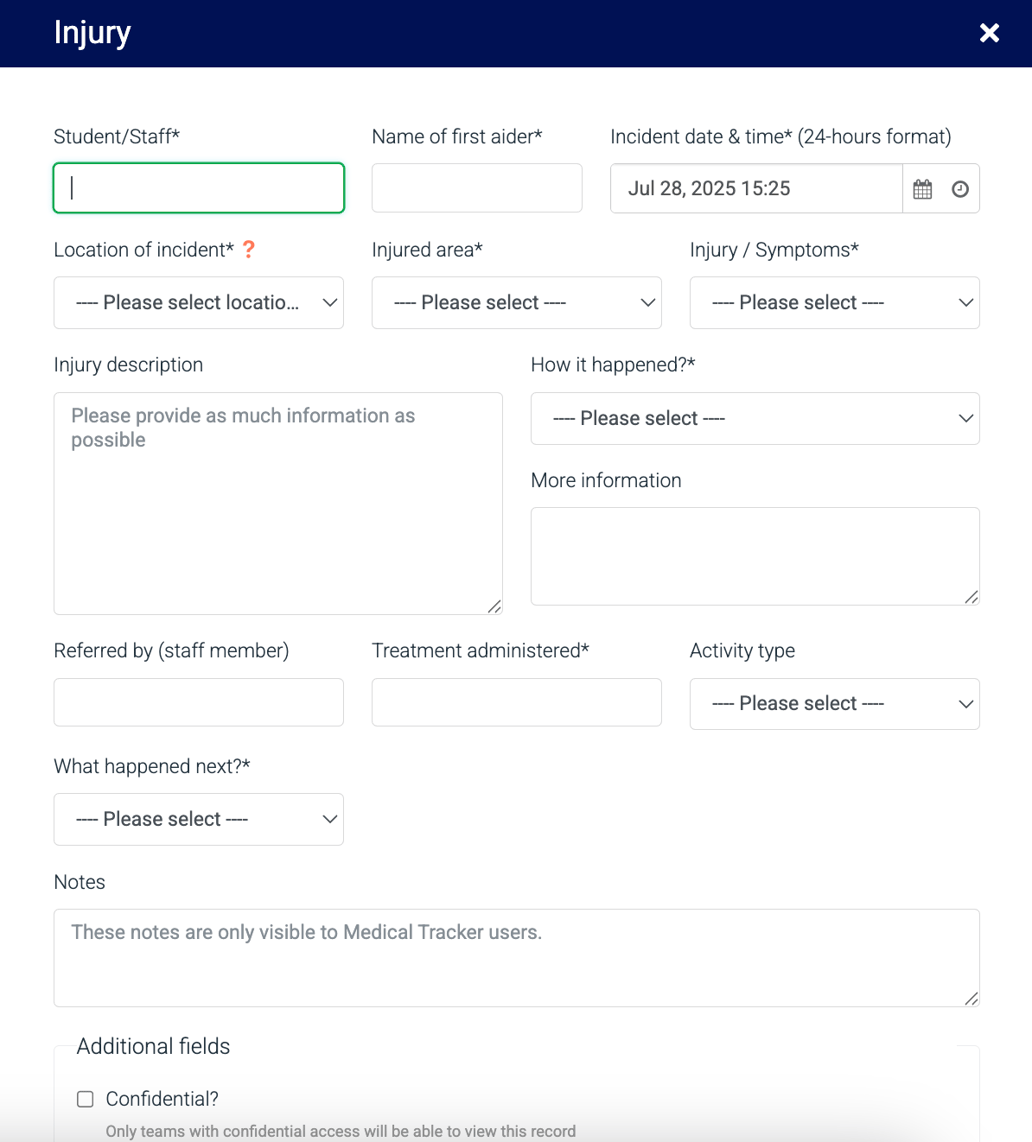Enable the Confidential checkbox
This screenshot has width=1032, height=1142.
coord(85,1098)
